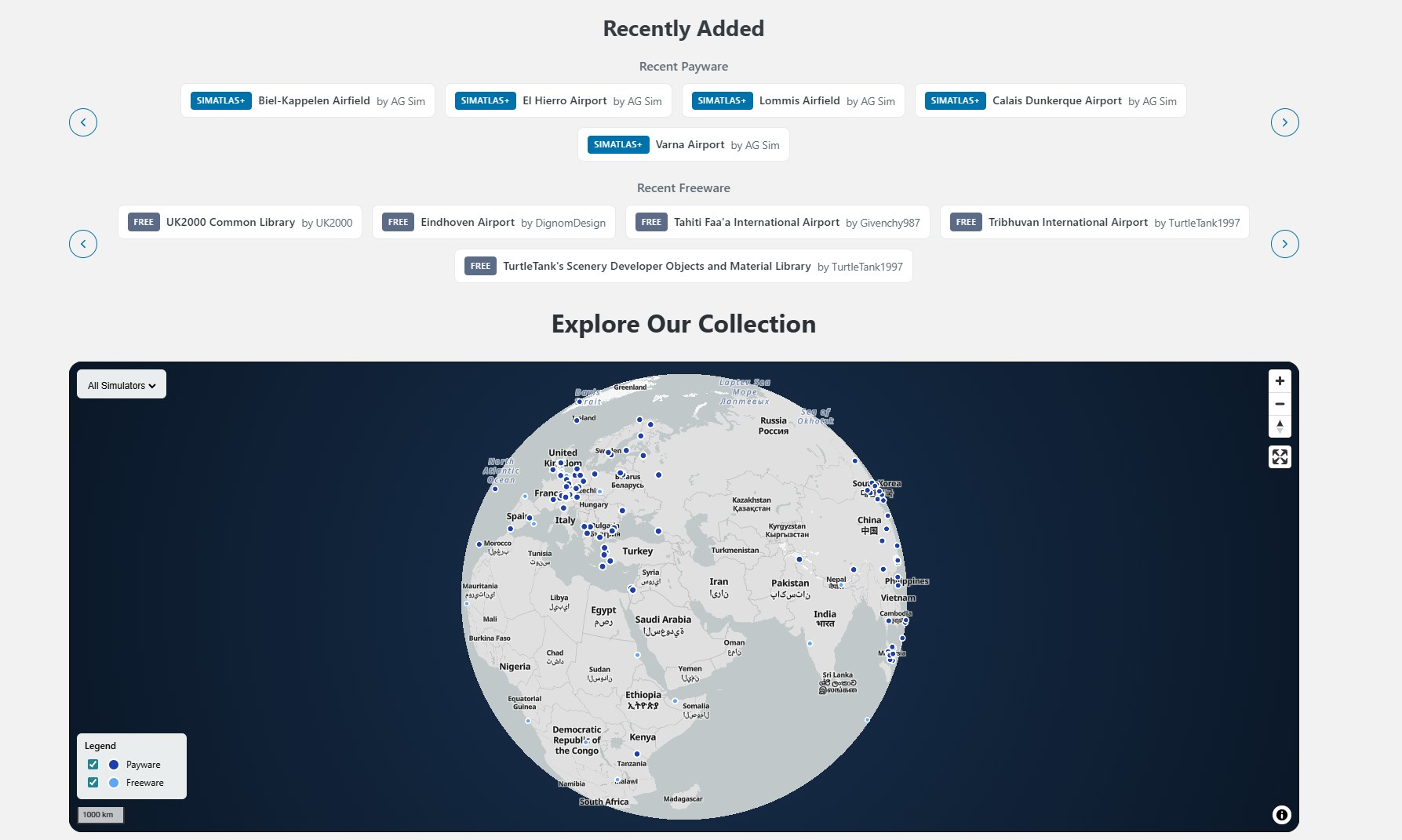Open map attribution info icon

(1281, 815)
